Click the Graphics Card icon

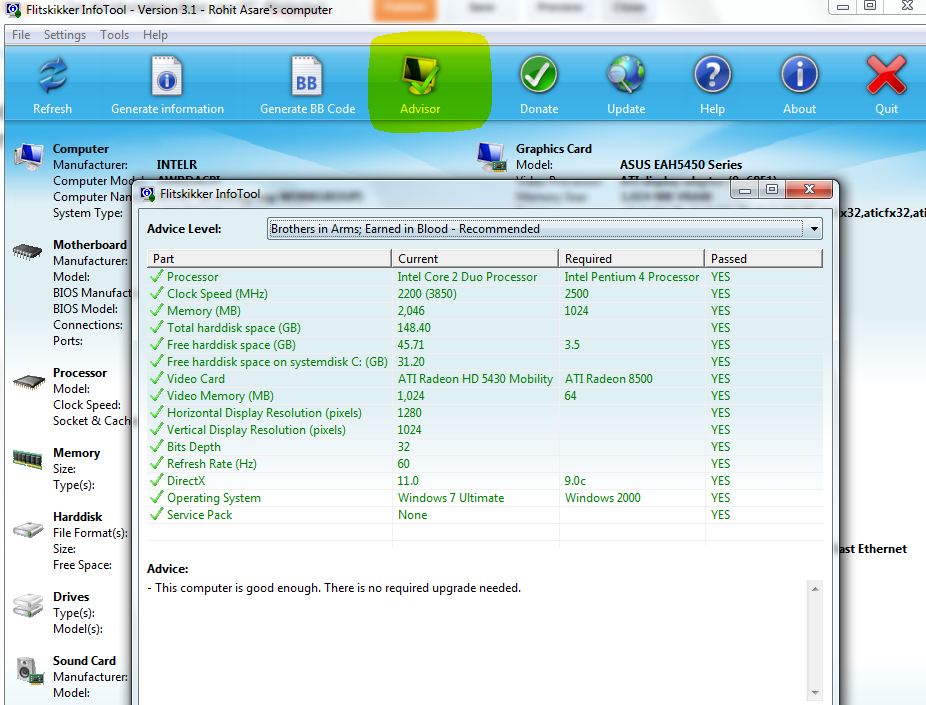[x=491, y=157]
